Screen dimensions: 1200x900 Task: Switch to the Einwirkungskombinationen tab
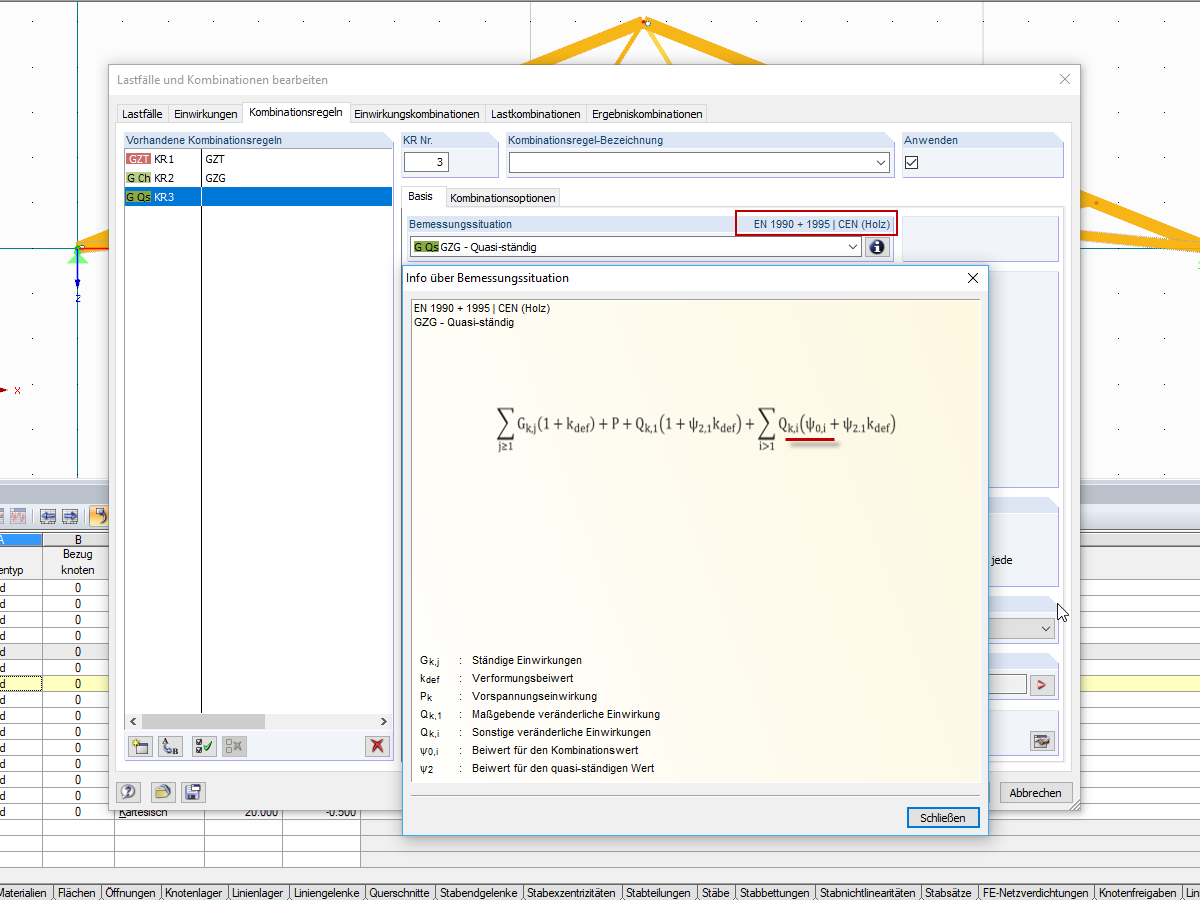tap(417, 114)
